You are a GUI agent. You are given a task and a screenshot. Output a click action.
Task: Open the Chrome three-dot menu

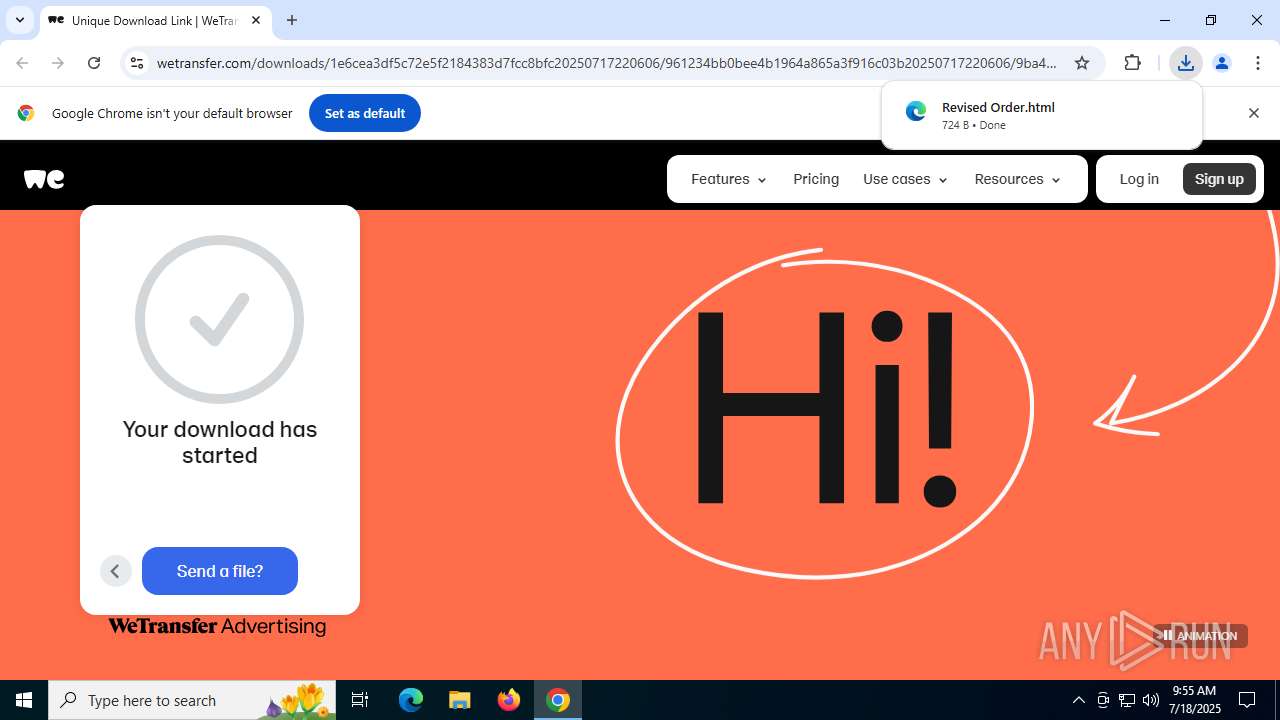pos(1257,63)
